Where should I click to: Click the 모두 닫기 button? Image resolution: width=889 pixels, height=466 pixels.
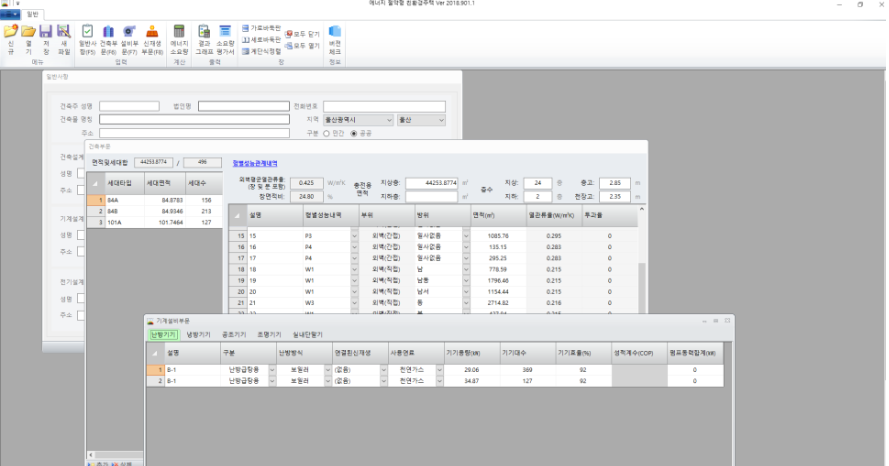click(300, 33)
